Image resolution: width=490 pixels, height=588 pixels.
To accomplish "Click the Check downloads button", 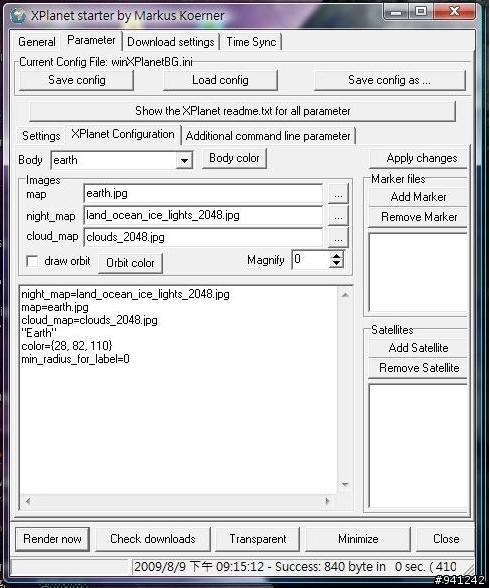I will [x=153, y=539].
